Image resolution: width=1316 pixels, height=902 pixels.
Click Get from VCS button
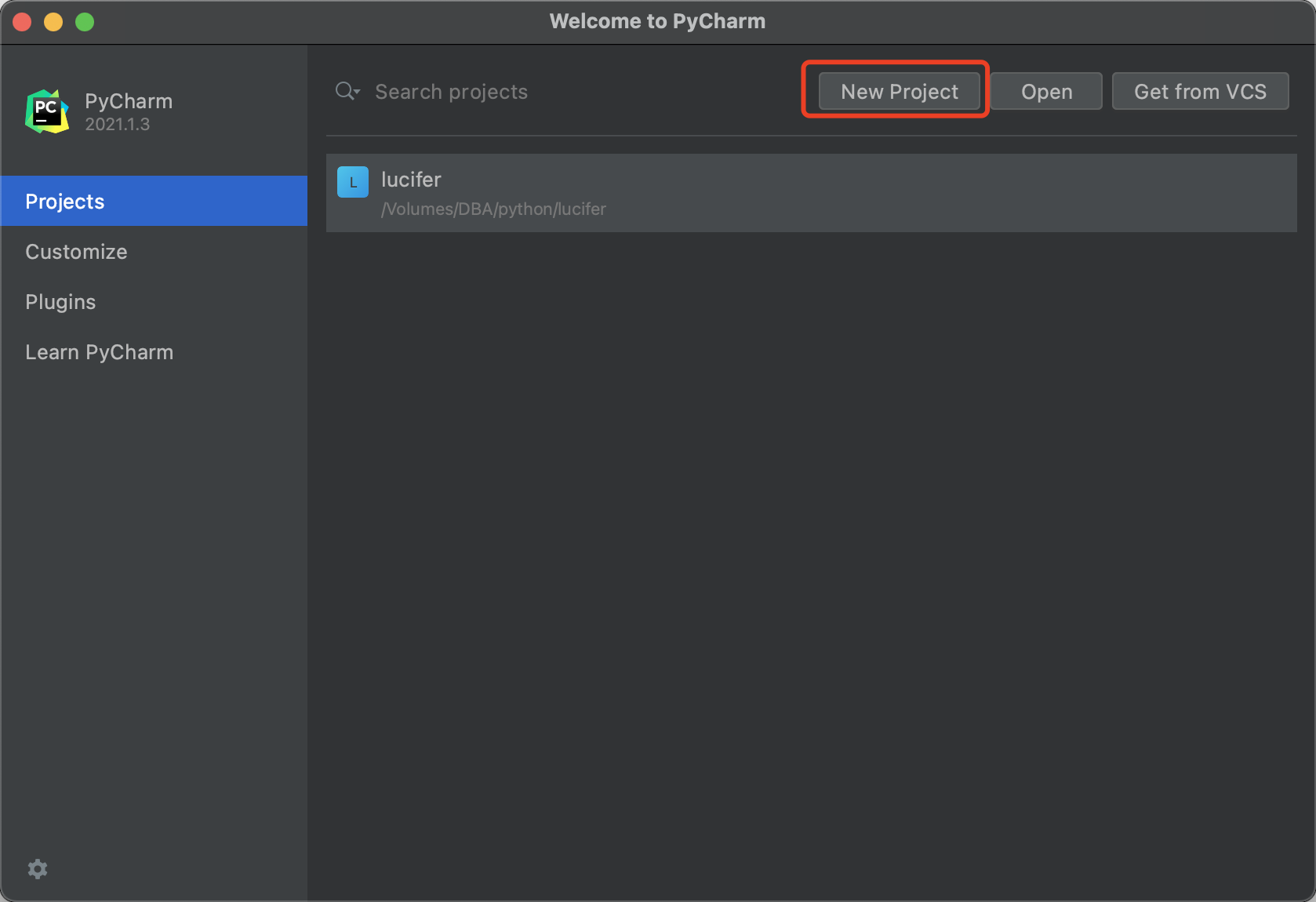pos(1200,91)
